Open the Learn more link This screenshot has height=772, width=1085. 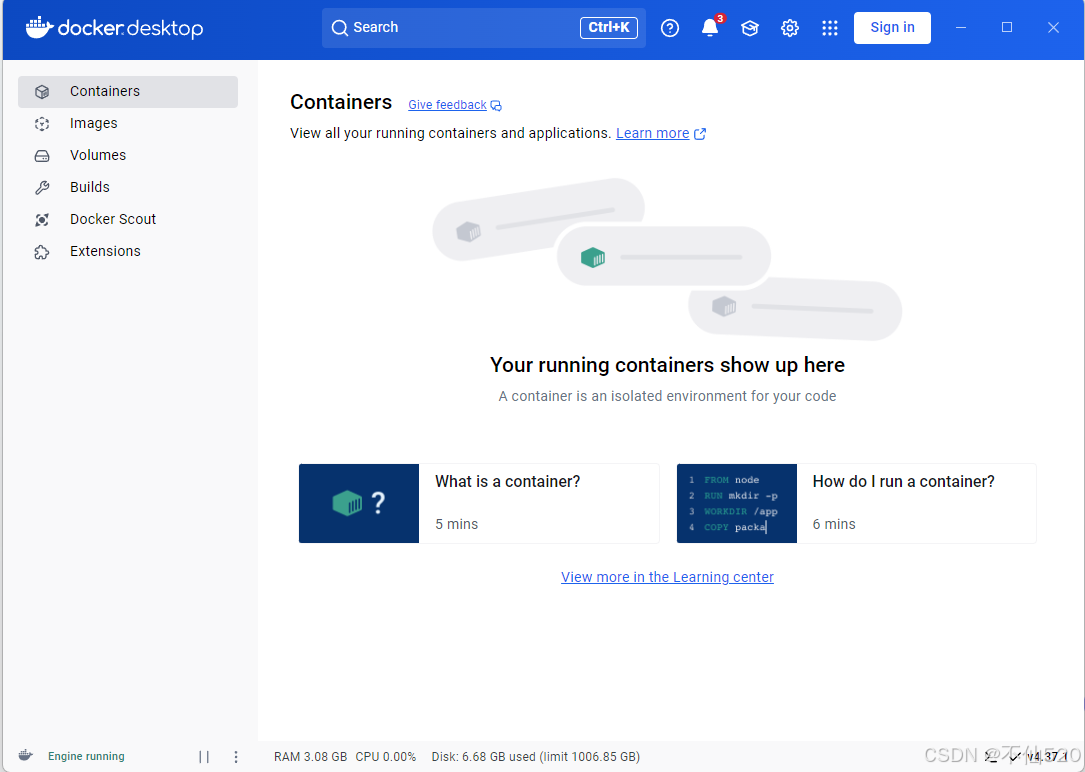tap(654, 133)
